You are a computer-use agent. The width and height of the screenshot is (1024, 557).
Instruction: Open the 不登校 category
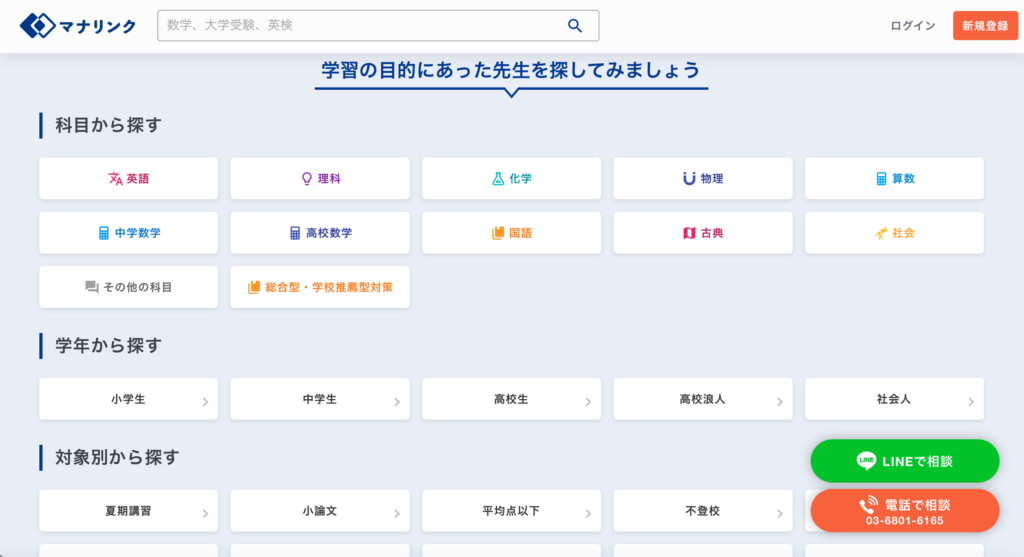[x=702, y=511]
